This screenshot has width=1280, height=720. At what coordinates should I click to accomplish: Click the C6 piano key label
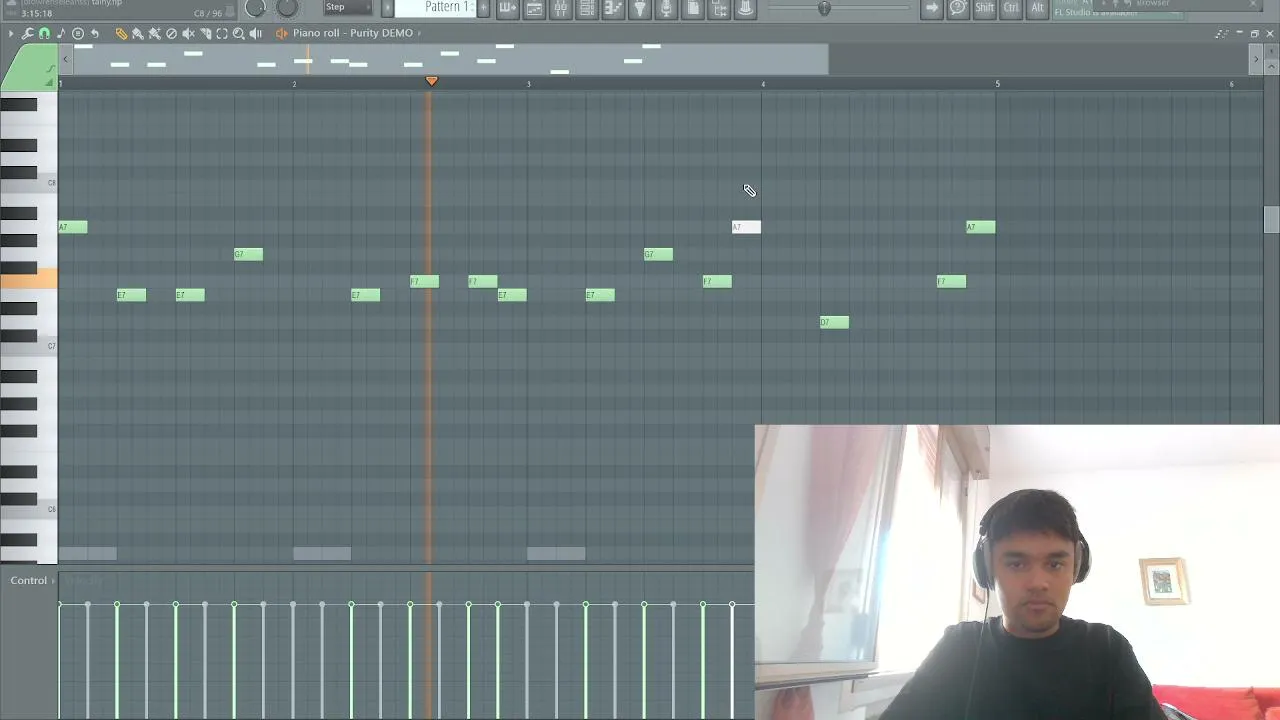[52, 509]
